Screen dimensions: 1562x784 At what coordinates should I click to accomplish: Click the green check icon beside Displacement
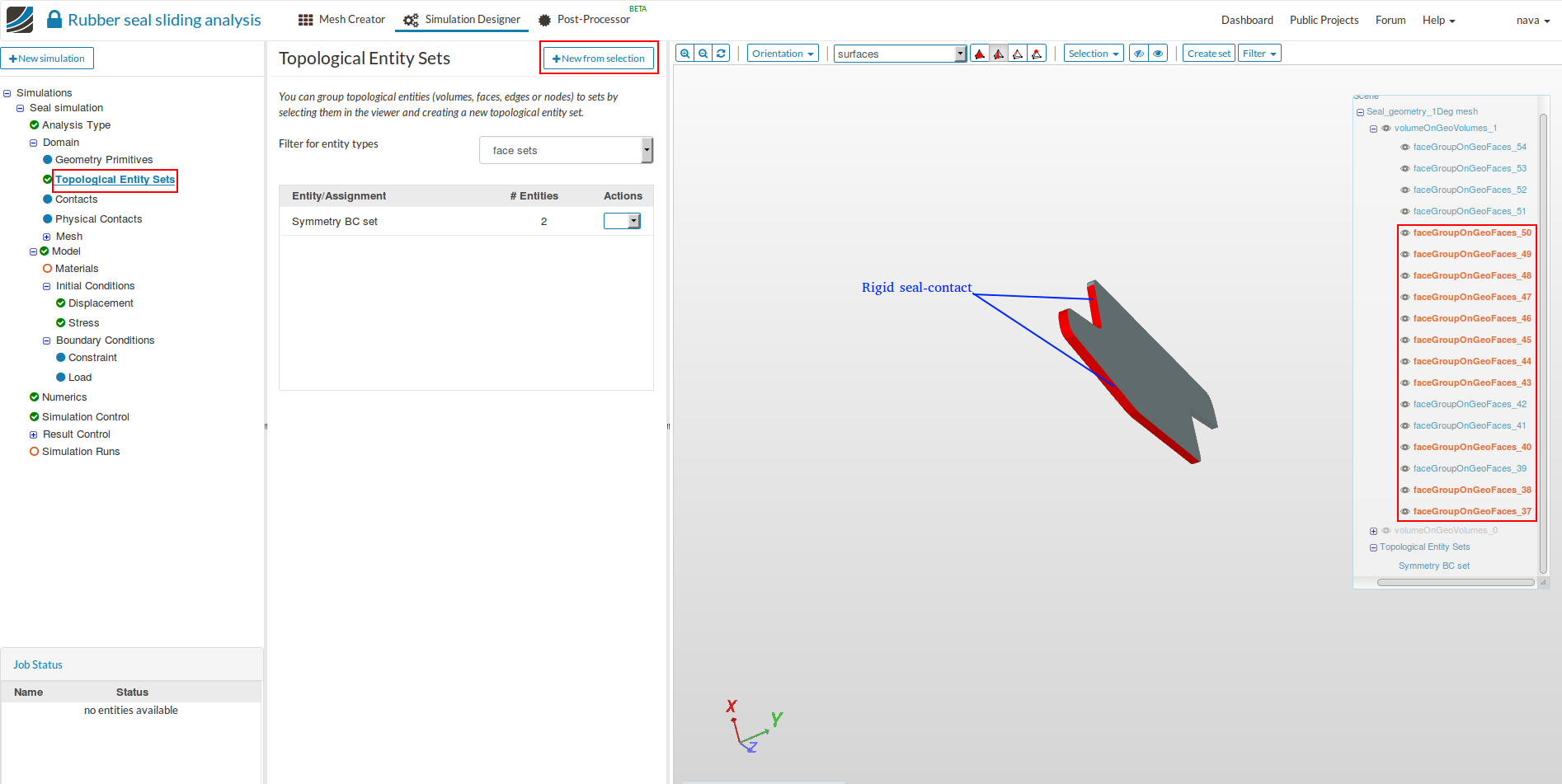tap(61, 303)
